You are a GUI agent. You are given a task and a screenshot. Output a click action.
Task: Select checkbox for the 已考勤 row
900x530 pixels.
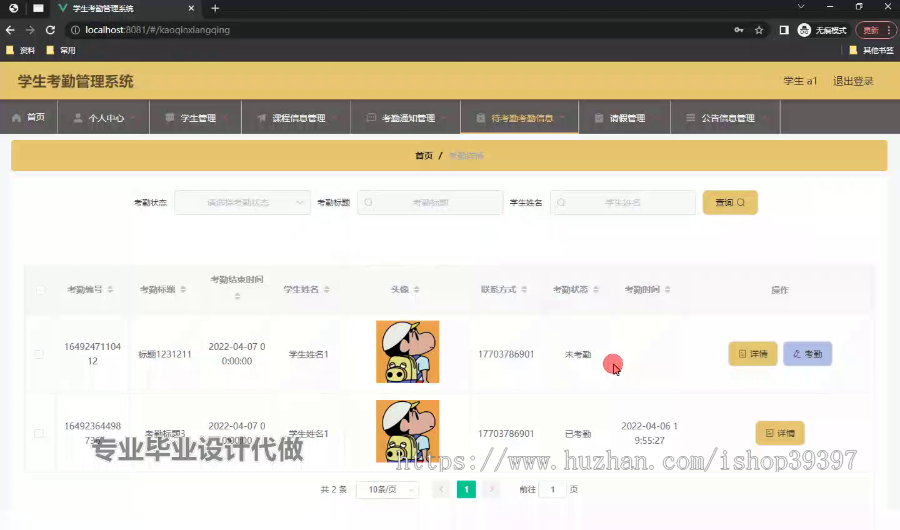point(39,434)
